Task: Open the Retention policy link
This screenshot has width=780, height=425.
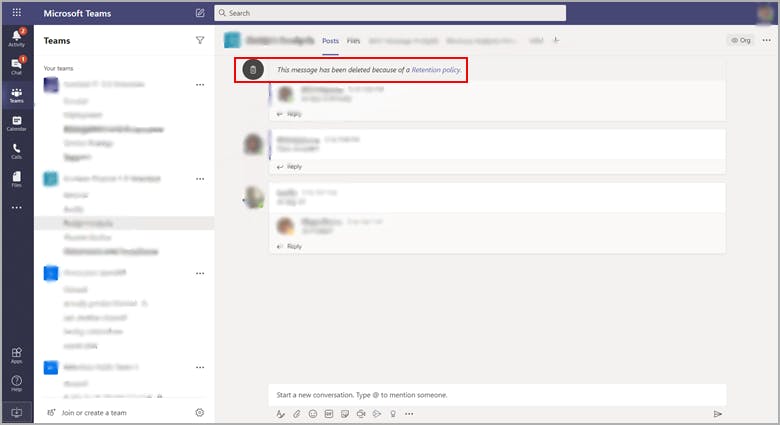Action: 436,70
